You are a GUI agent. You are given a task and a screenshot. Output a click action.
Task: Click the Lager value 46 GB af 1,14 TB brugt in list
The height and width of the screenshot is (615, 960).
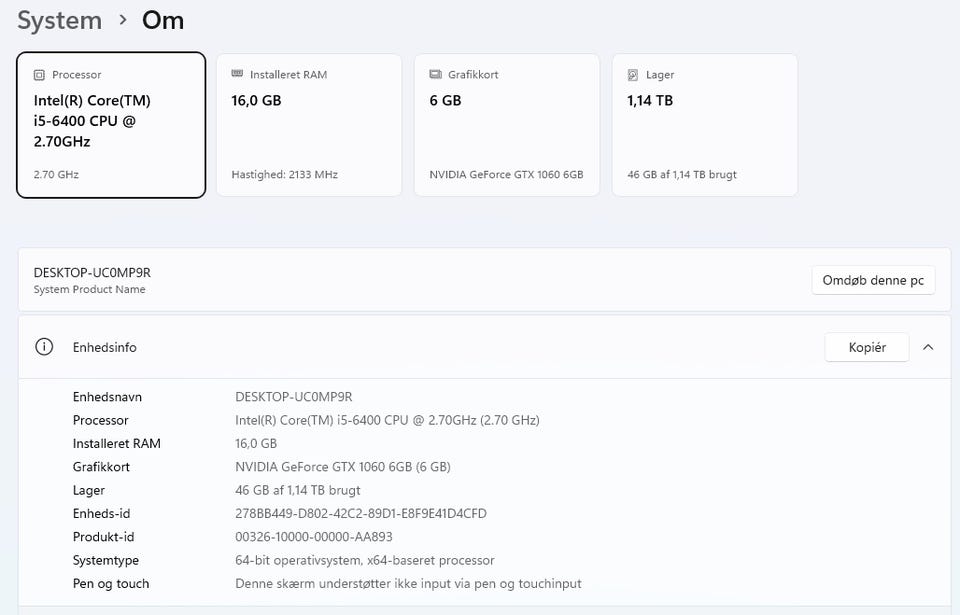coord(298,490)
